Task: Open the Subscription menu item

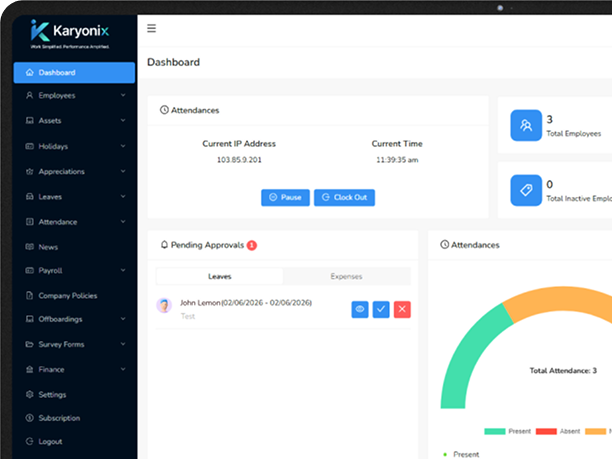Action: (x=74, y=418)
